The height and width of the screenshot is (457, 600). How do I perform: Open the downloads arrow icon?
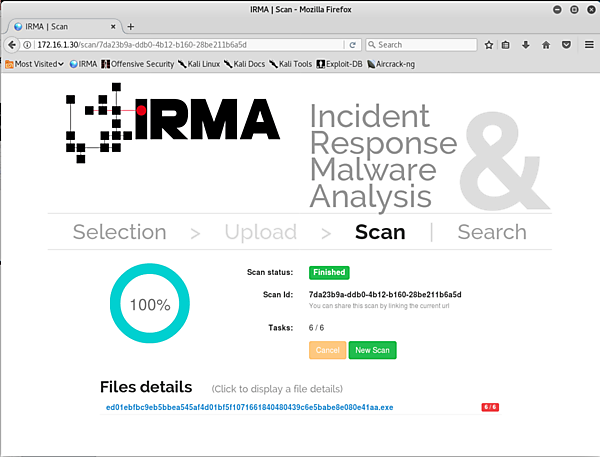tap(527, 45)
